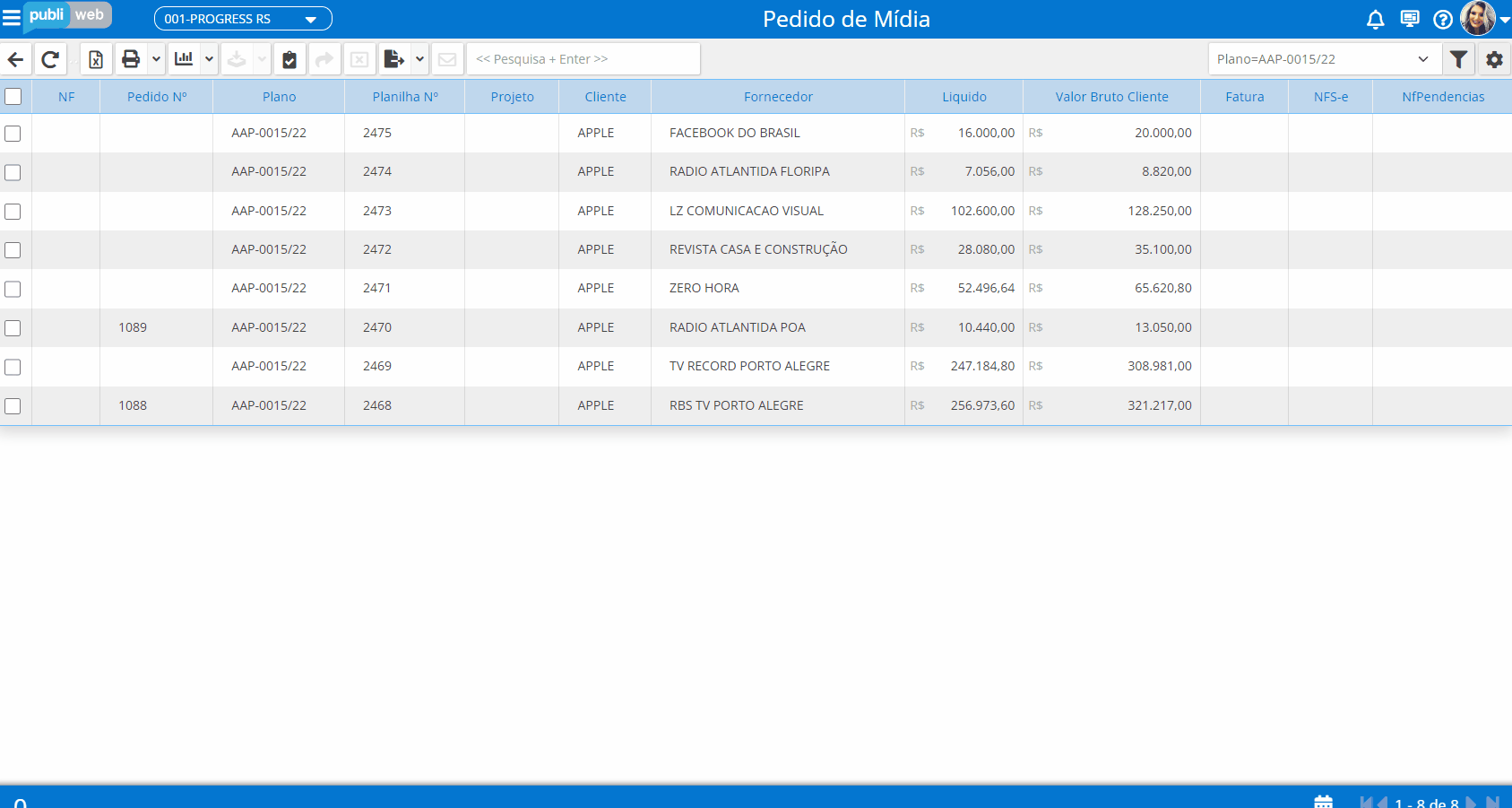Expand the download options arrow
This screenshot has height=808, width=1512.
coord(262,59)
